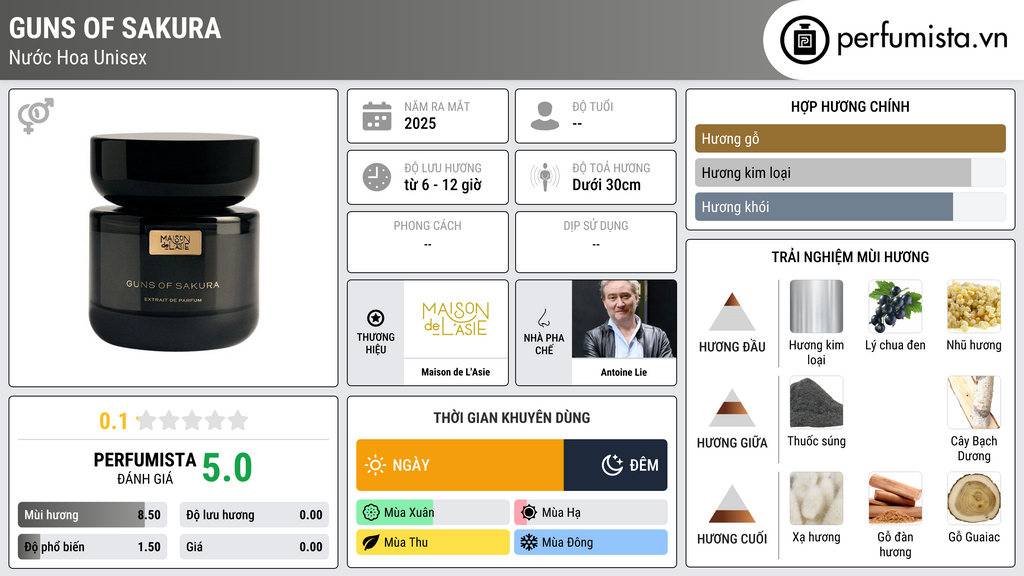Click the snowflake icon next to Mùa Đông
The image size is (1024, 576).
(x=529, y=542)
